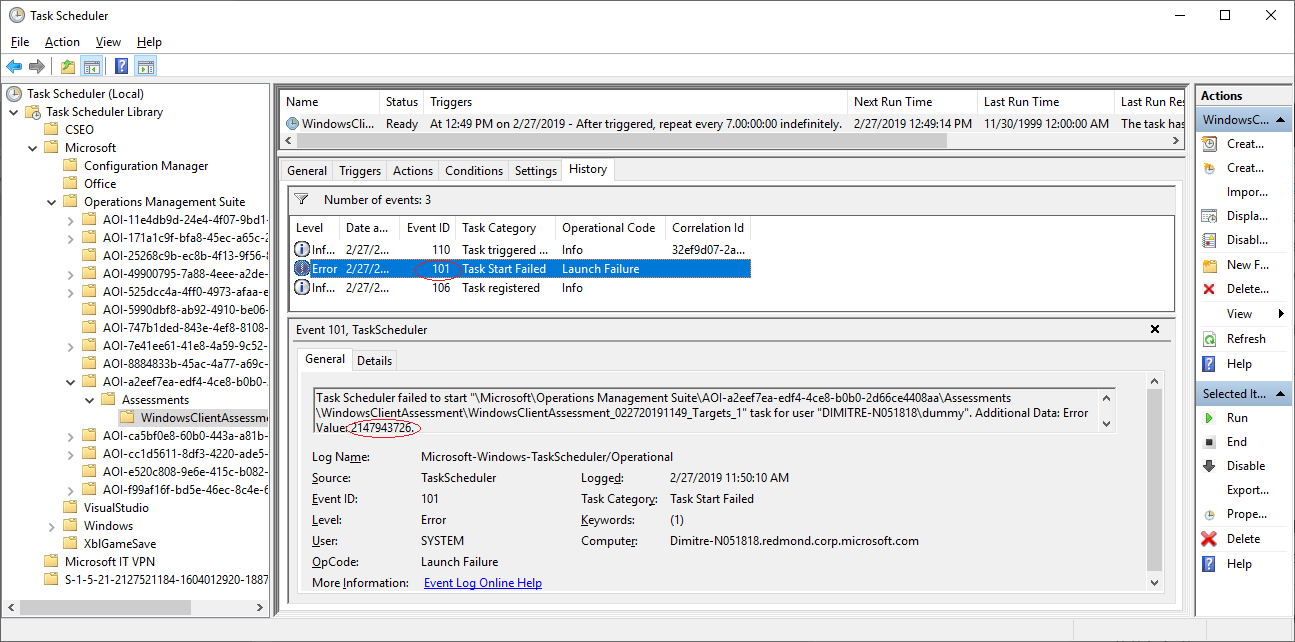Open the Action menu

pos(62,42)
